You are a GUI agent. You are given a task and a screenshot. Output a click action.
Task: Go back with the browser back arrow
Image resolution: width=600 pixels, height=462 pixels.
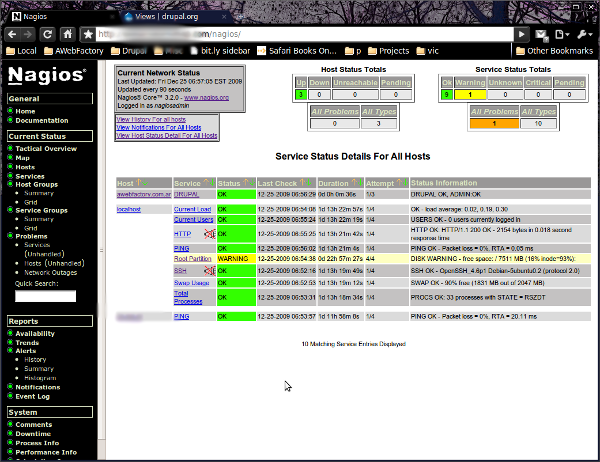(12, 34)
